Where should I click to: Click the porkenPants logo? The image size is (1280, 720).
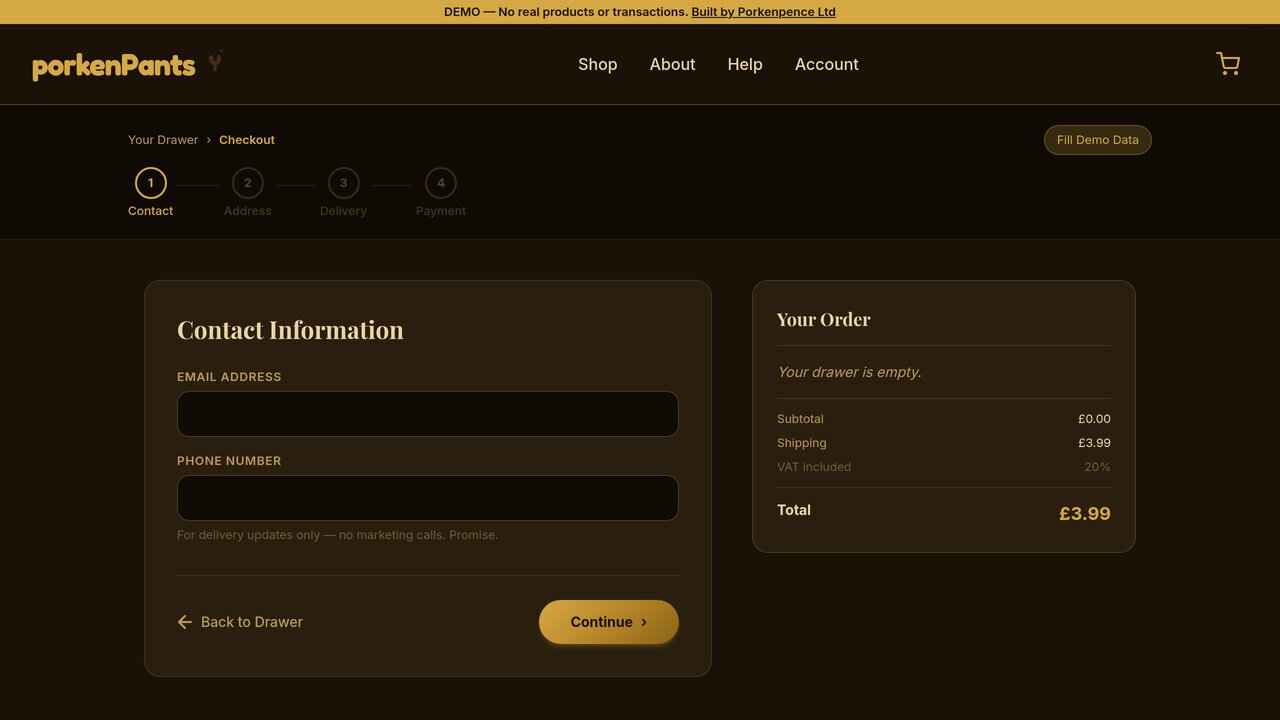[114, 66]
